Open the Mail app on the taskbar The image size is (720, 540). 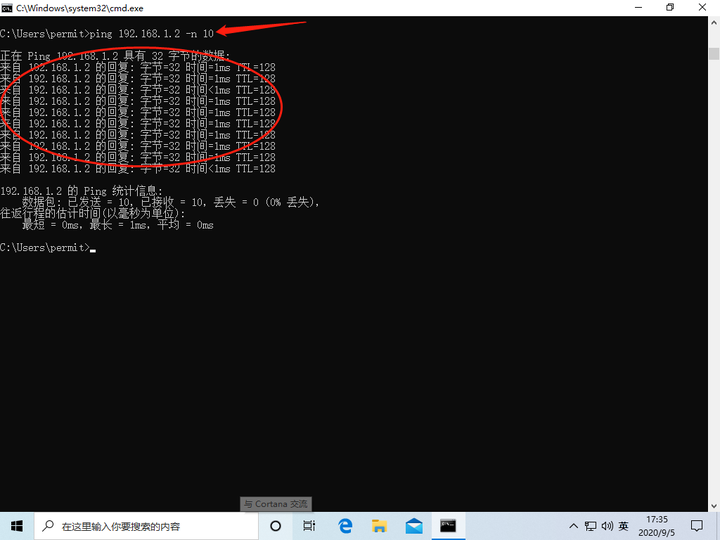414,526
